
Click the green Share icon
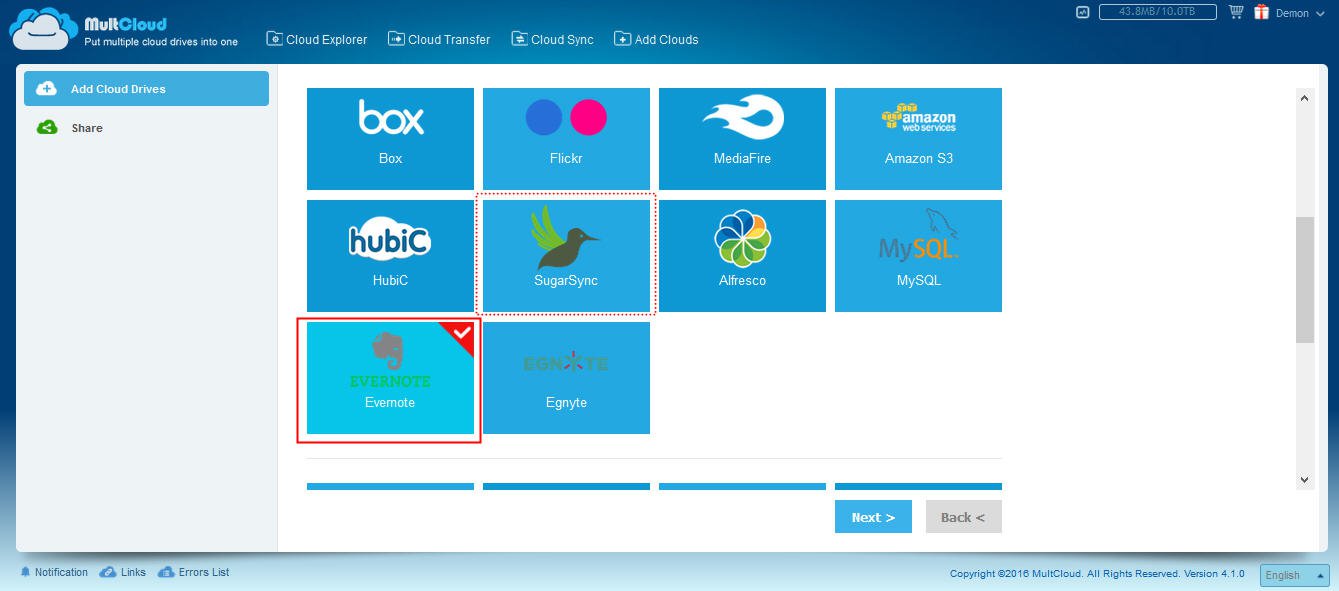click(x=46, y=128)
